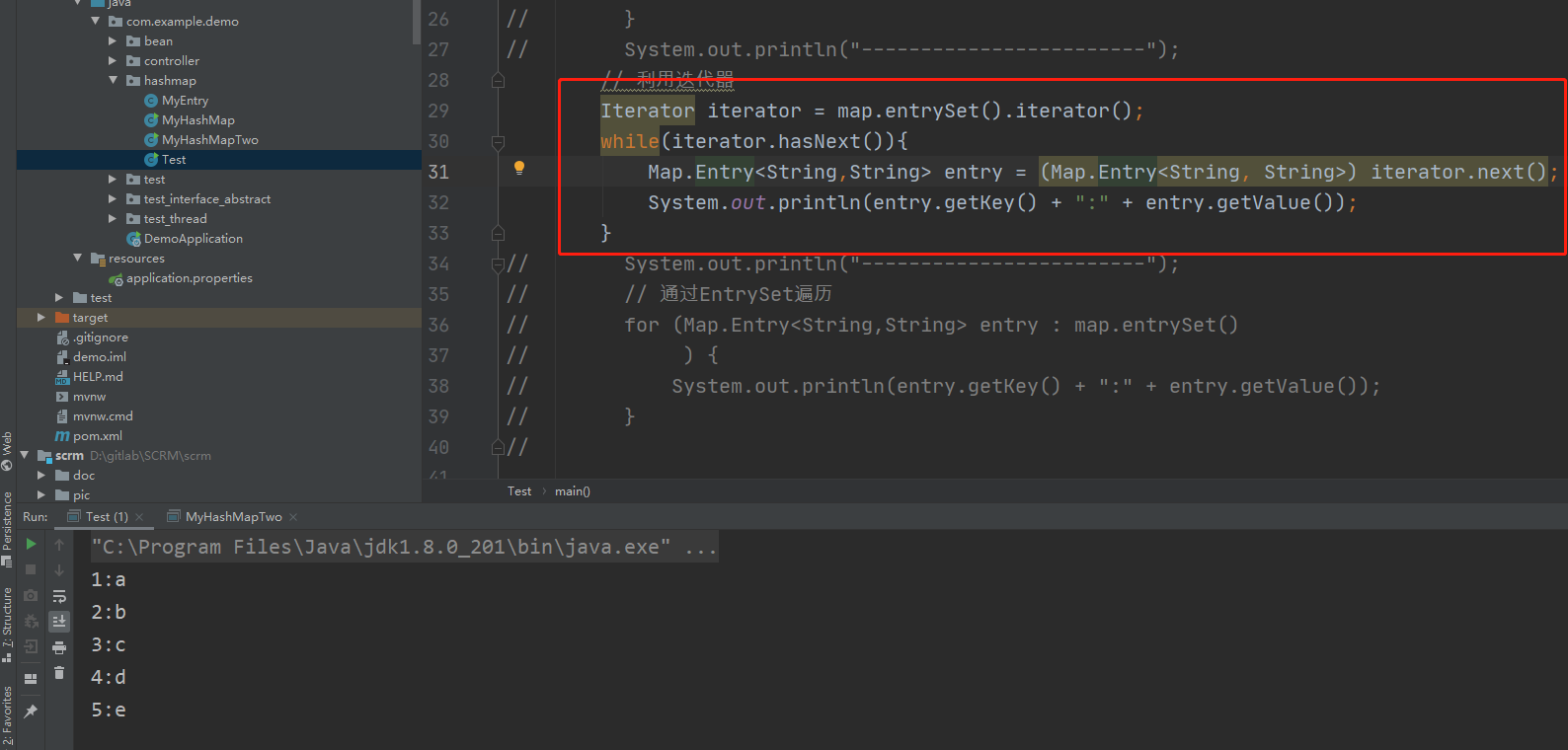Select DemoApplication in the project tree
This screenshot has height=750, width=1568.
tap(185, 239)
